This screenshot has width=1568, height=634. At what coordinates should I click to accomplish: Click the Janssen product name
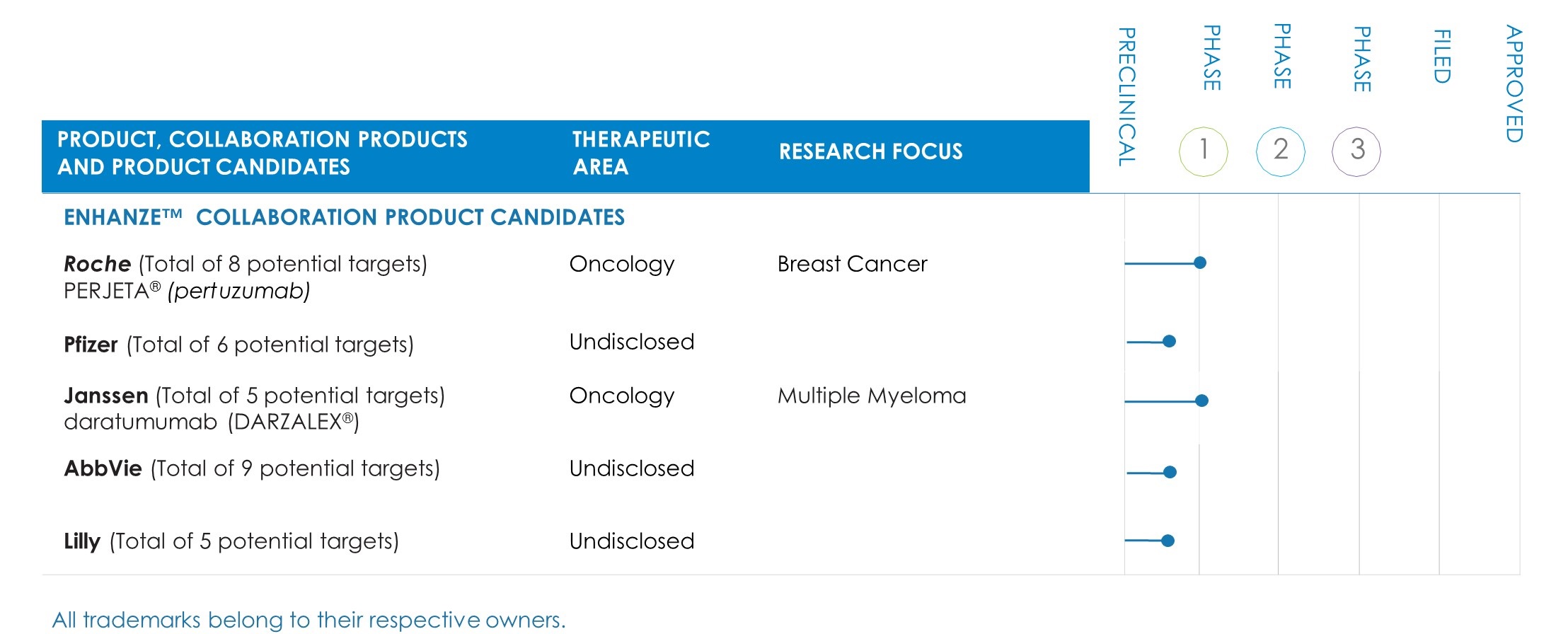point(106,396)
